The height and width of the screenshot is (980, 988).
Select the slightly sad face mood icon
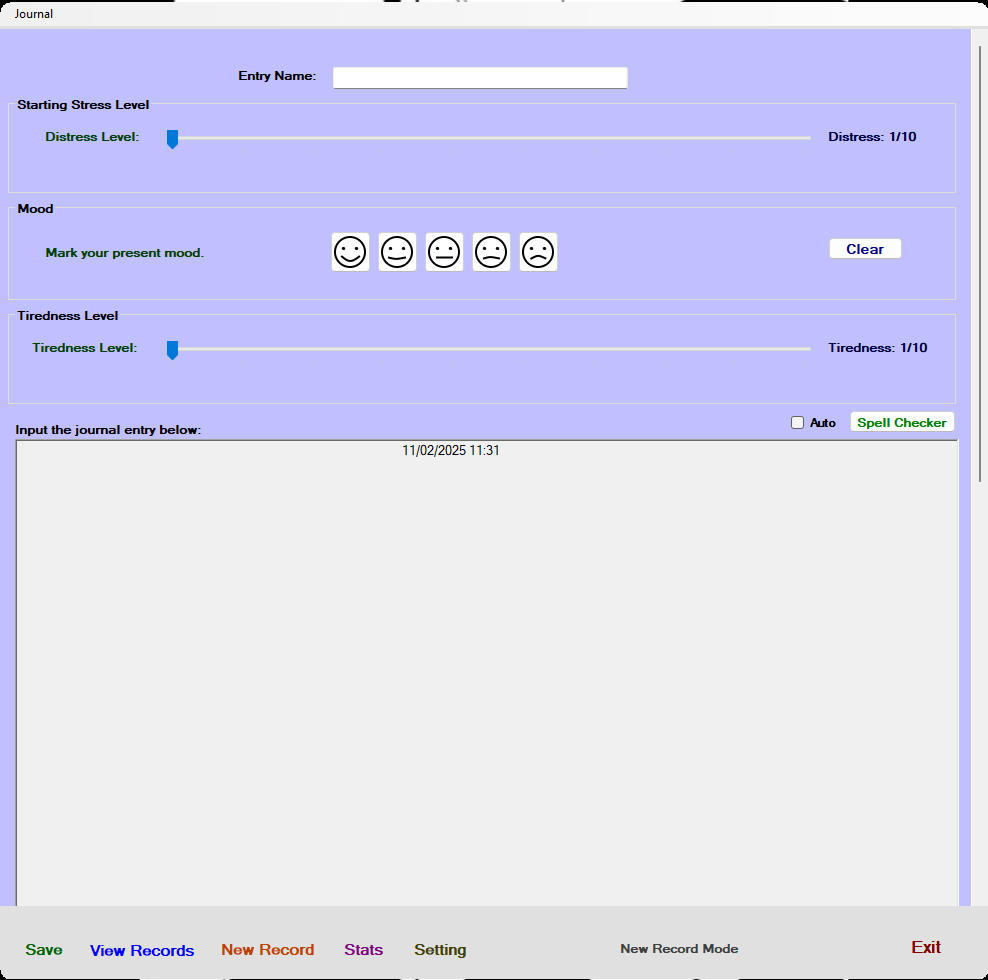(x=491, y=252)
